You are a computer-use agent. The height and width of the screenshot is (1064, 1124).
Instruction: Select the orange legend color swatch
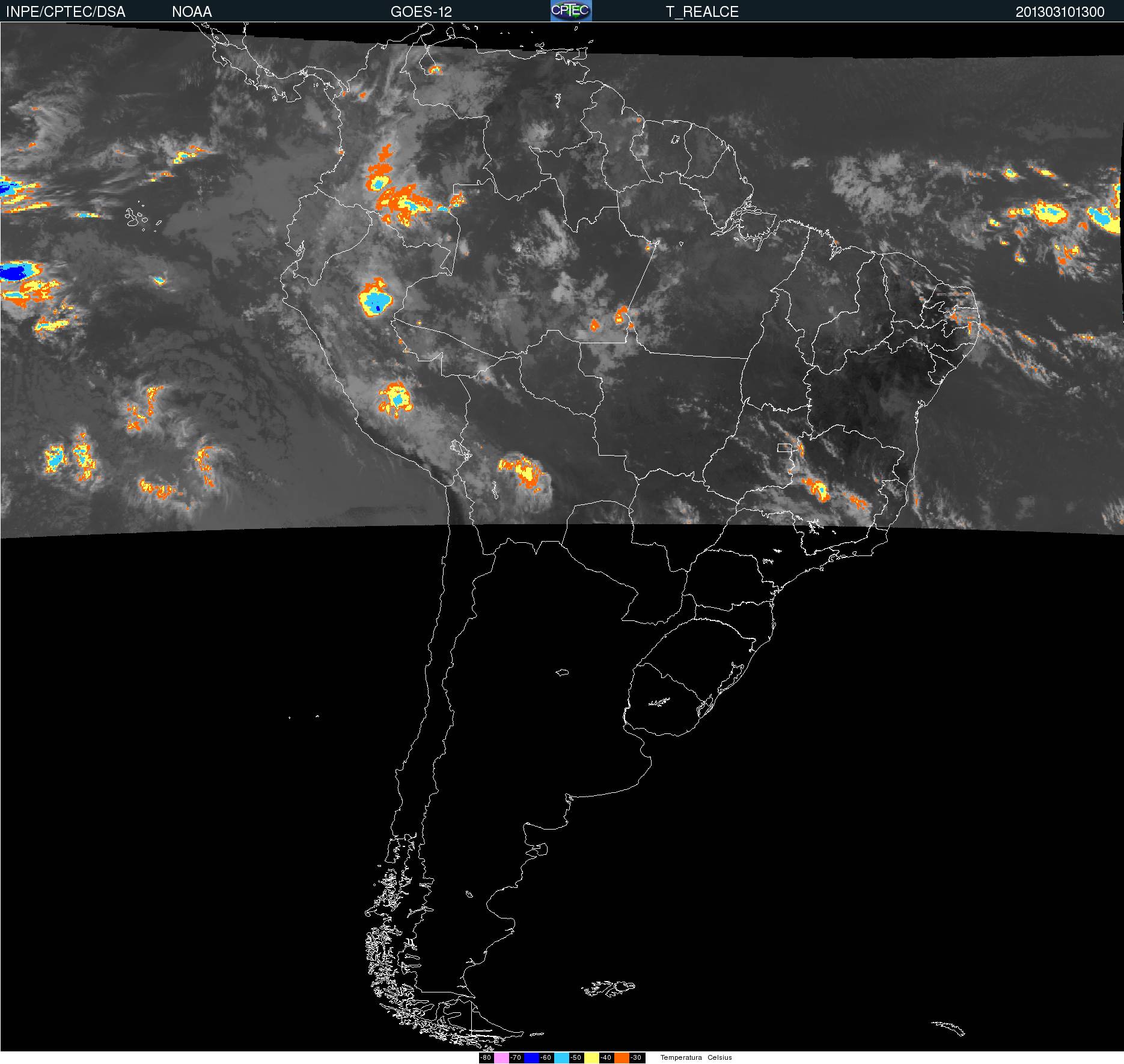[622, 1058]
